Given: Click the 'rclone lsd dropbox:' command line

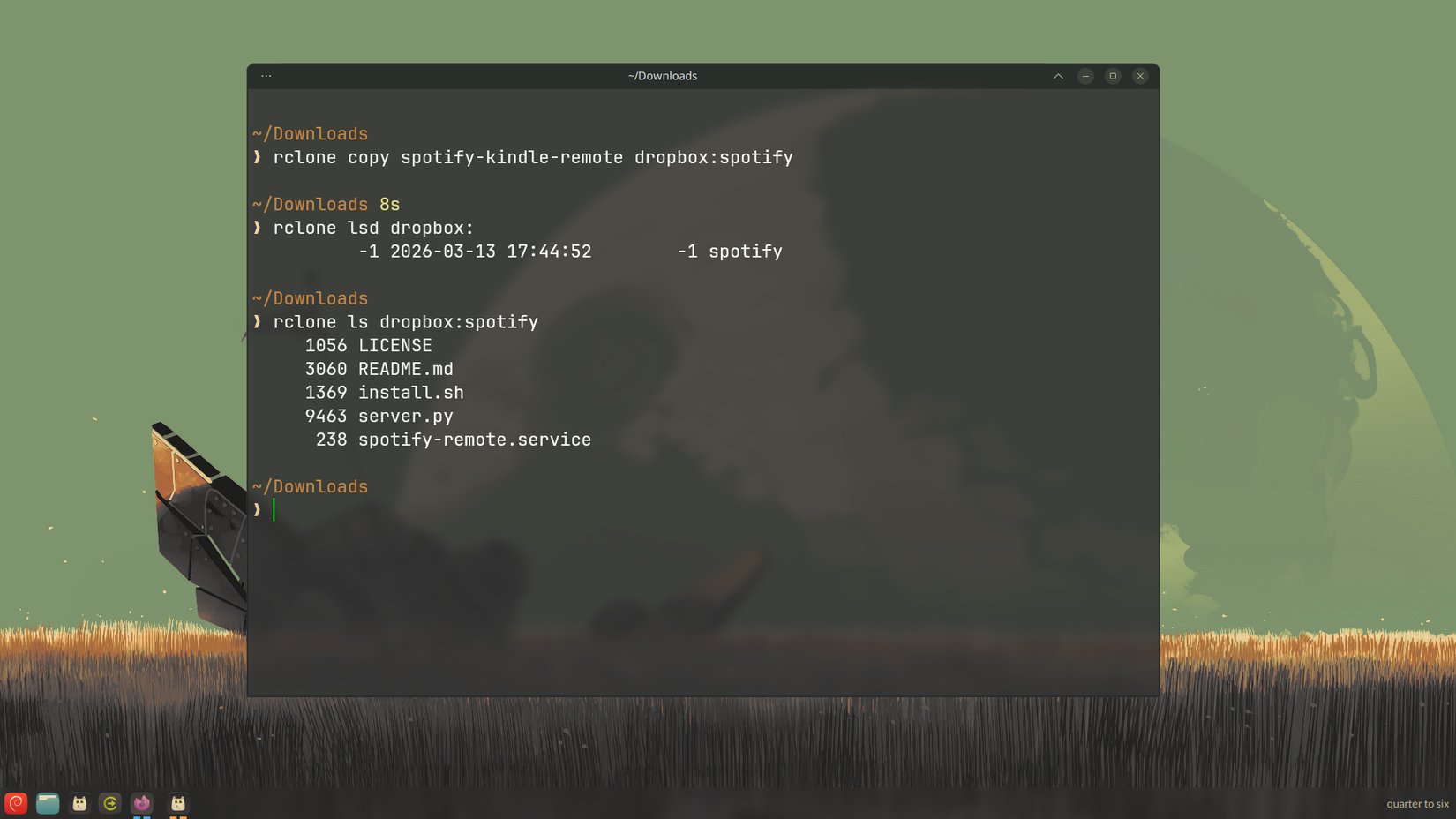Looking at the screenshot, I should click(x=373, y=228).
